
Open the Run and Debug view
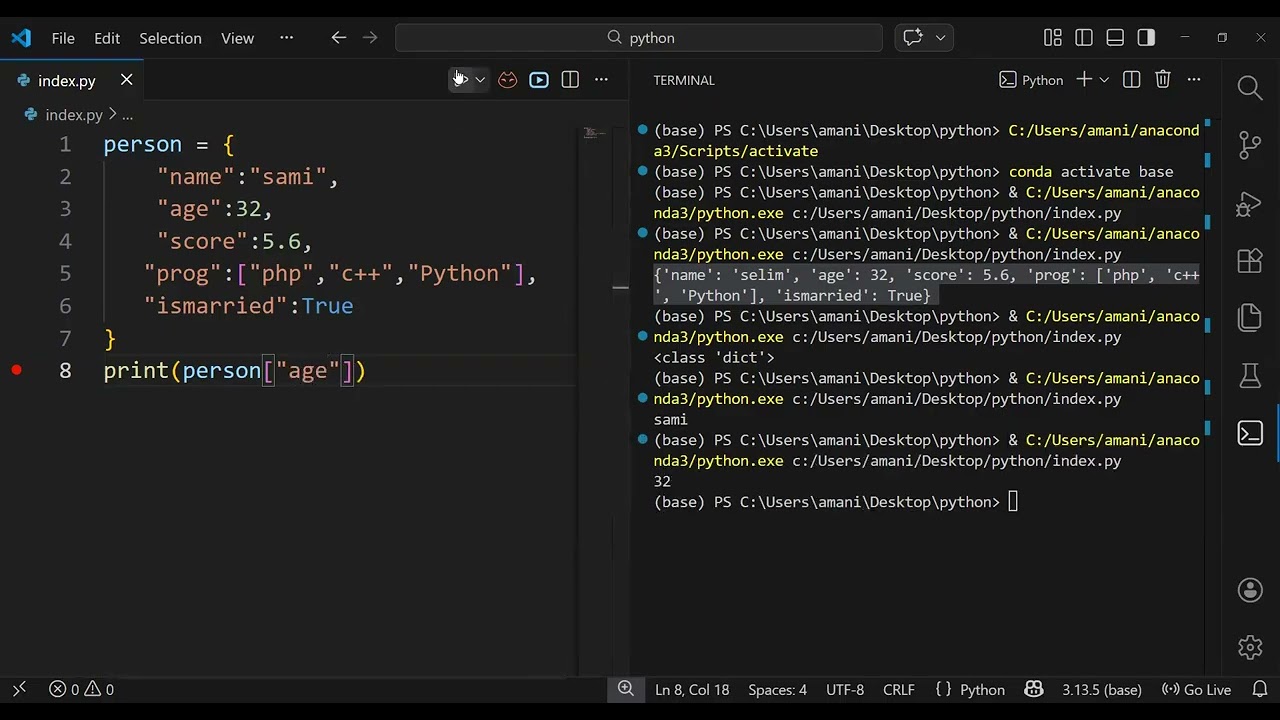(1250, 203)
